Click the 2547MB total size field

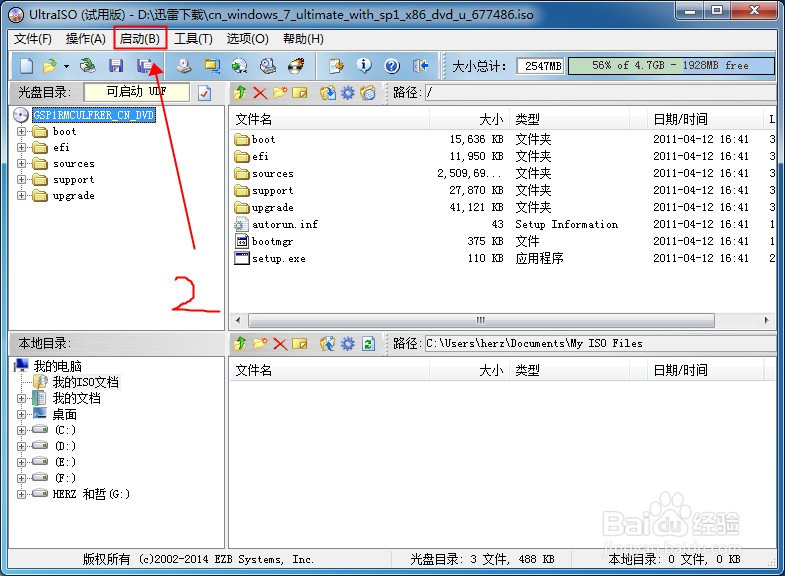coord(540,66)
